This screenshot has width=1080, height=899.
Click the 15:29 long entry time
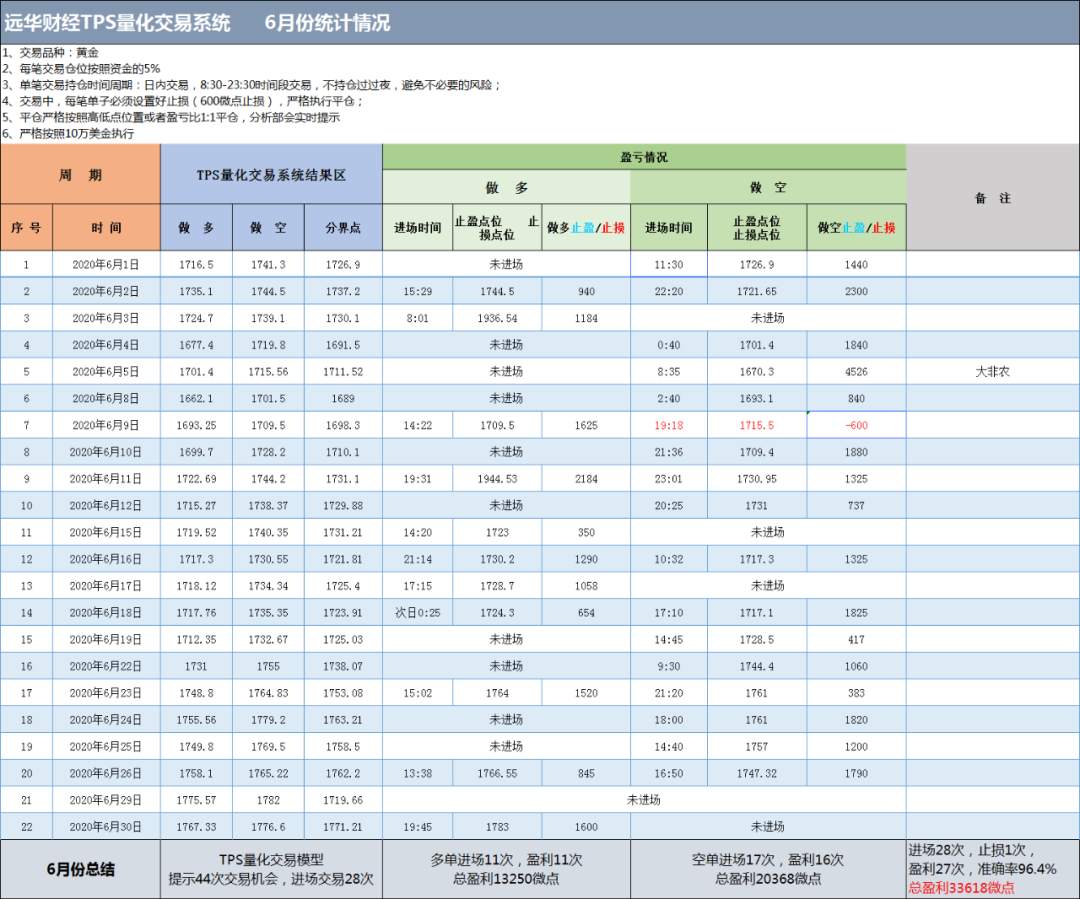[x=417, y=291]
